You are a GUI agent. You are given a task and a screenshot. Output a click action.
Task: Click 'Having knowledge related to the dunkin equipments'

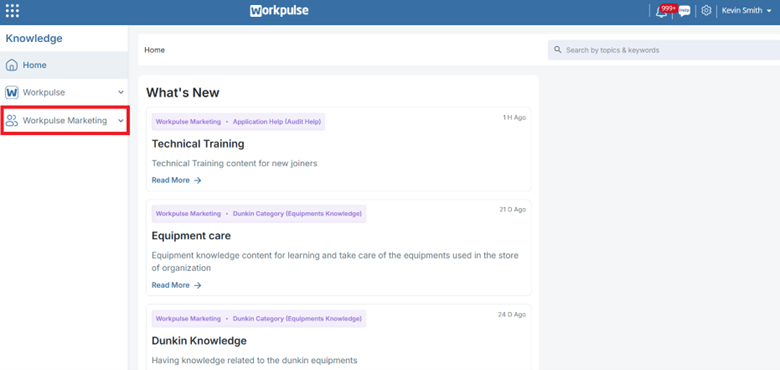[255, 361]
